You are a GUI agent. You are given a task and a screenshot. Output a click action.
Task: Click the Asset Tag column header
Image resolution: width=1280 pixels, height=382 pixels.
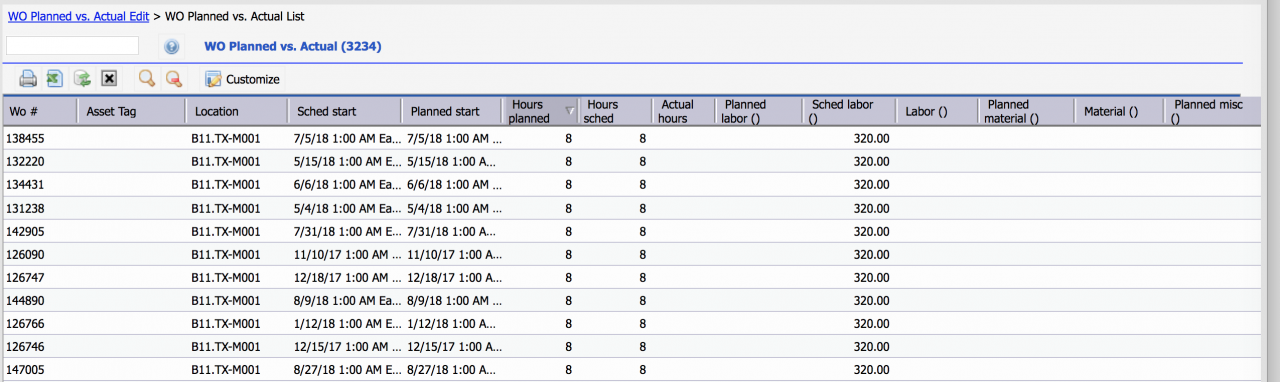pyautogui.click(x=131, y=111)
